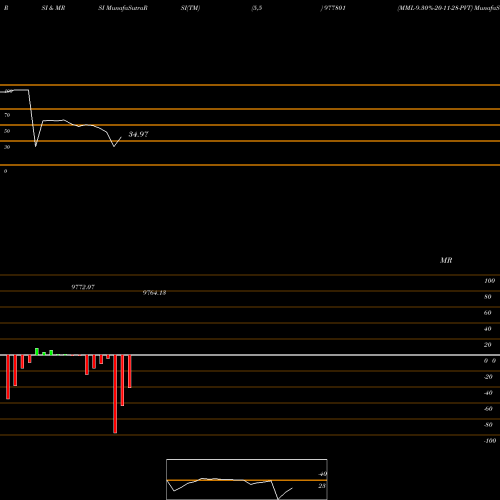Image resolution: width=500 pixels, height=500 pixels.
Task: Open the mini RSI chart thumbnail at bottom
Action: (247, 479)
